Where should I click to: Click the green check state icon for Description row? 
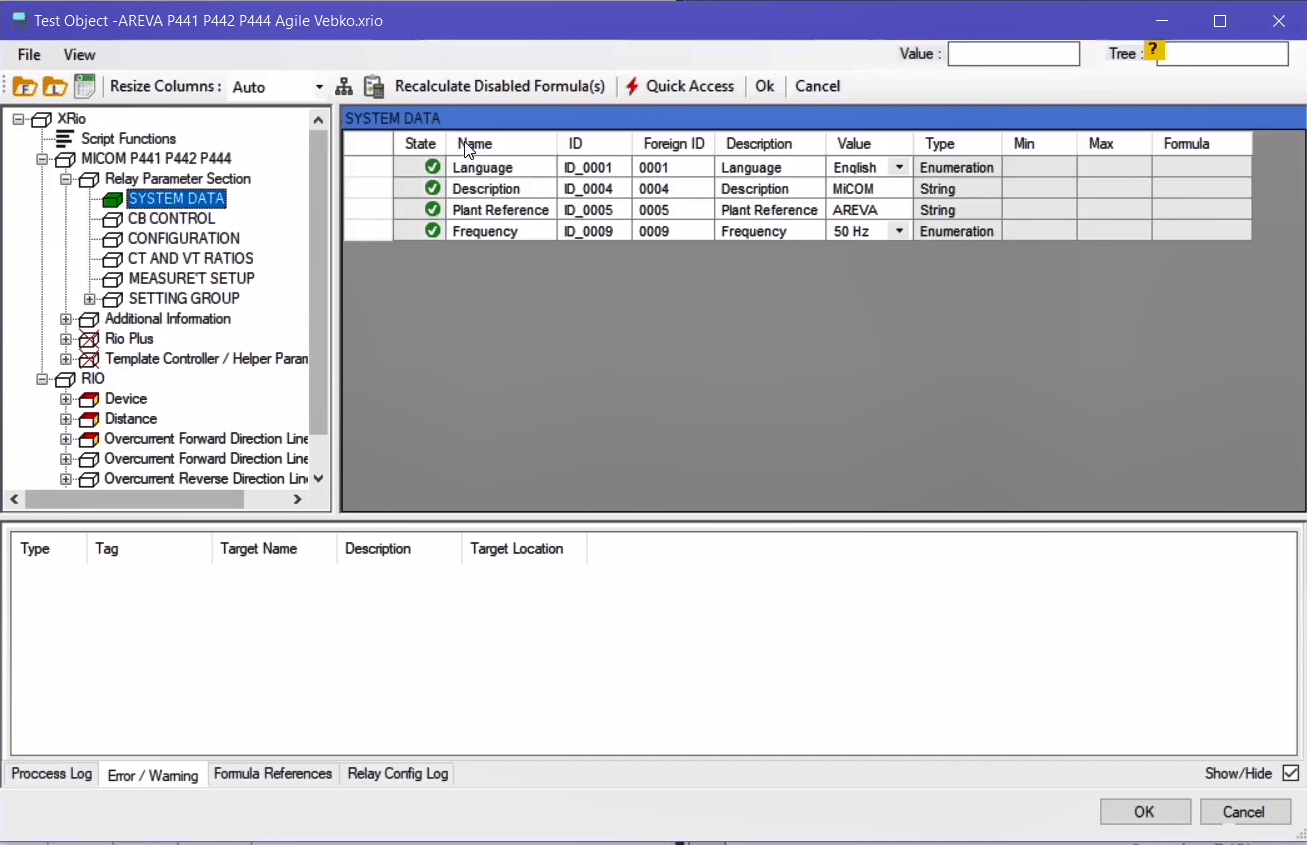coord(432,188)
